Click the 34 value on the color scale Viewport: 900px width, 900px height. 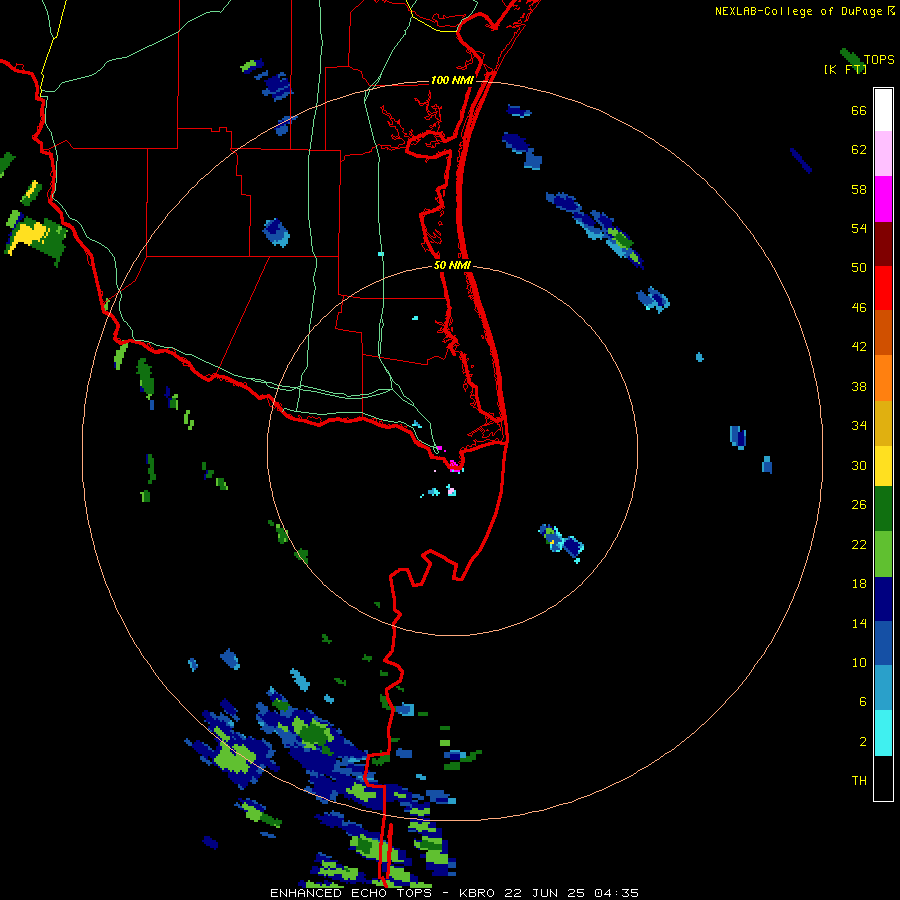(859, 426)
